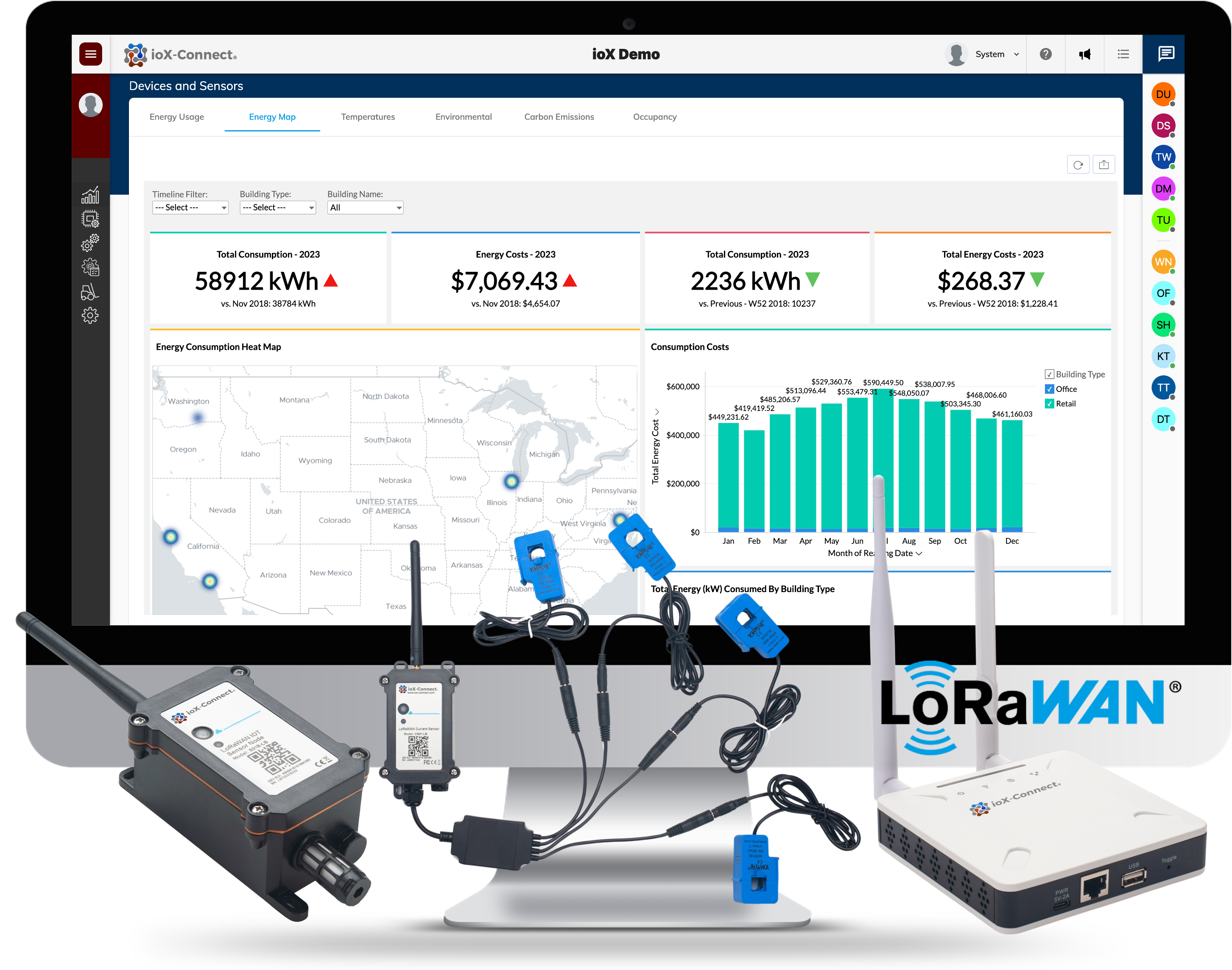The image size is (1232, 970).
Task: Open the chat panel icon at top right
Action: coord(1167,53)
